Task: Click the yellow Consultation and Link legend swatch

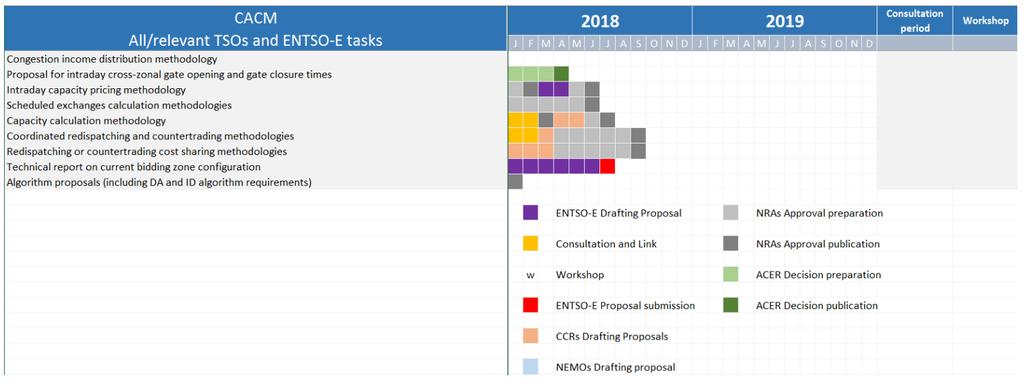Action: point(530,244)
